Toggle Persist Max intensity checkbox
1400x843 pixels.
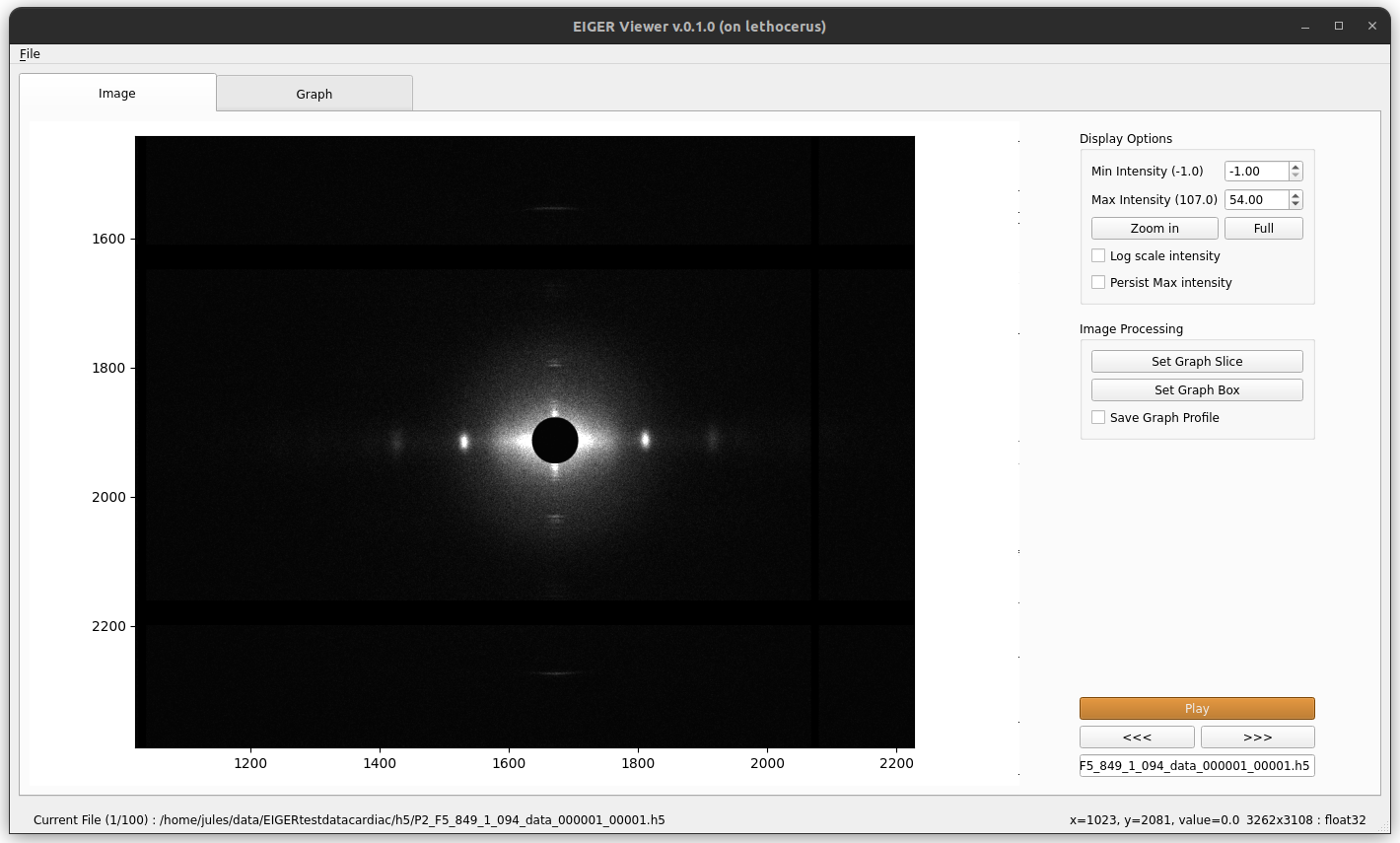pos(1098,282)
